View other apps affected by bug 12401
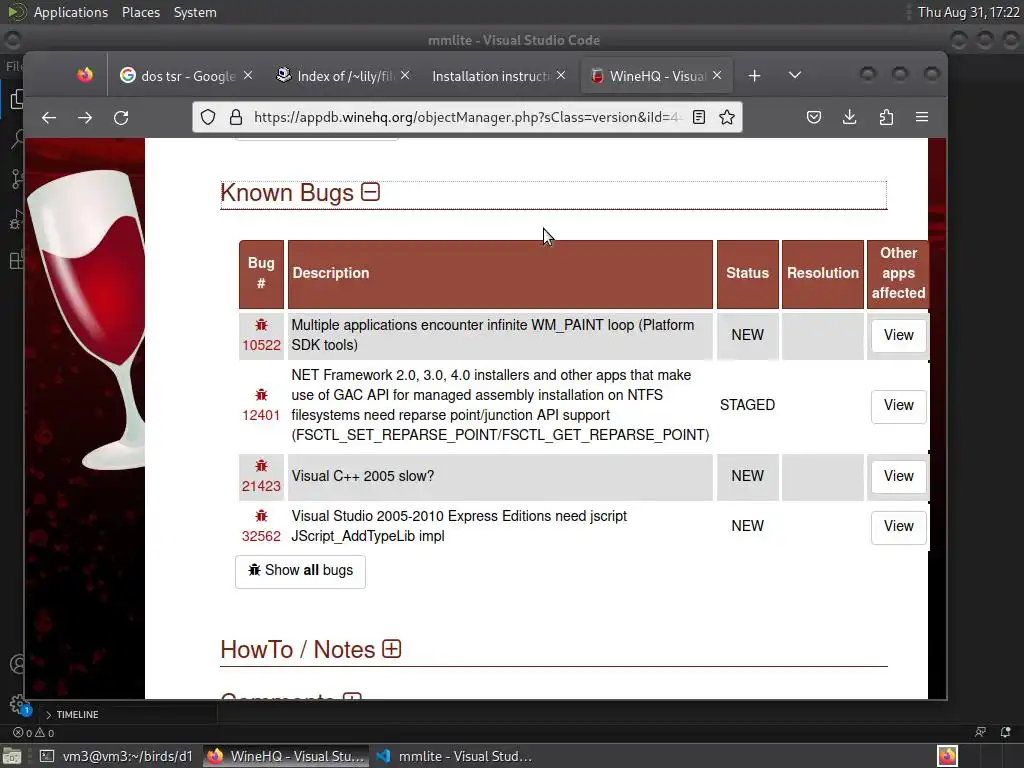This screenshot has height=768, width=1024. pyautogui.click(x=899, y=406)
